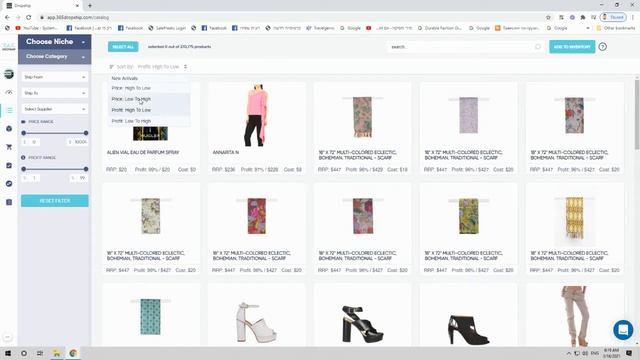Viewport: 640px width, 360px height.
Task: Open the dashboard gauge icon in sidebar
Action: point(9,92)
